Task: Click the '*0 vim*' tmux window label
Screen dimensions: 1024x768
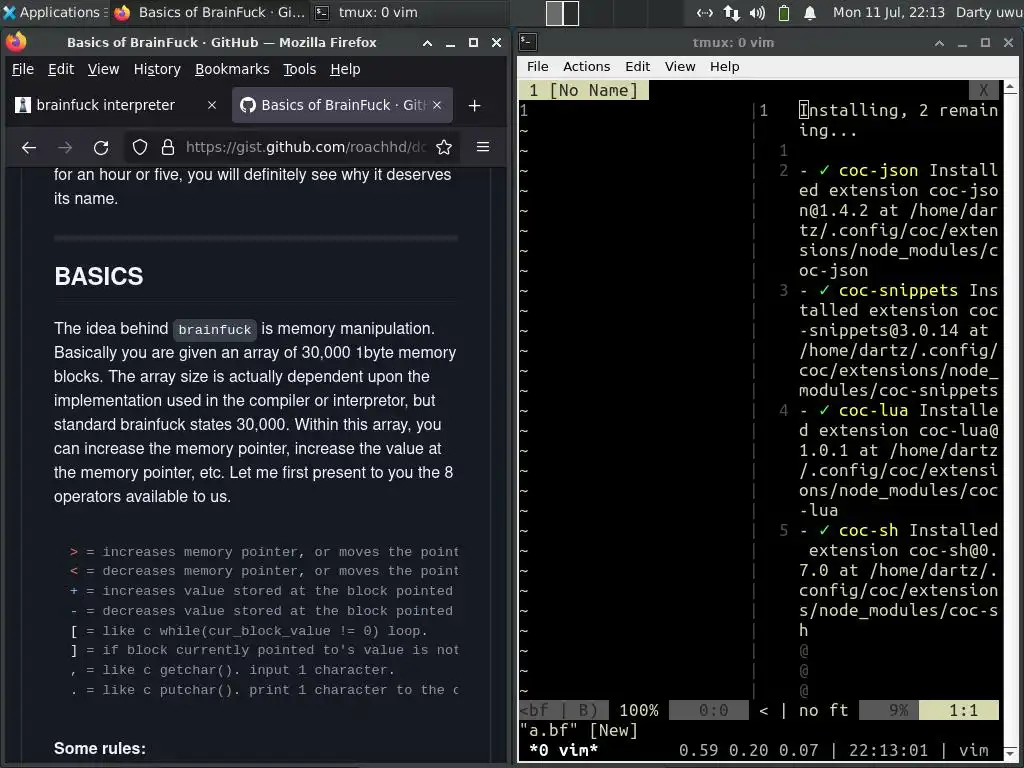Action: (564, 750)
